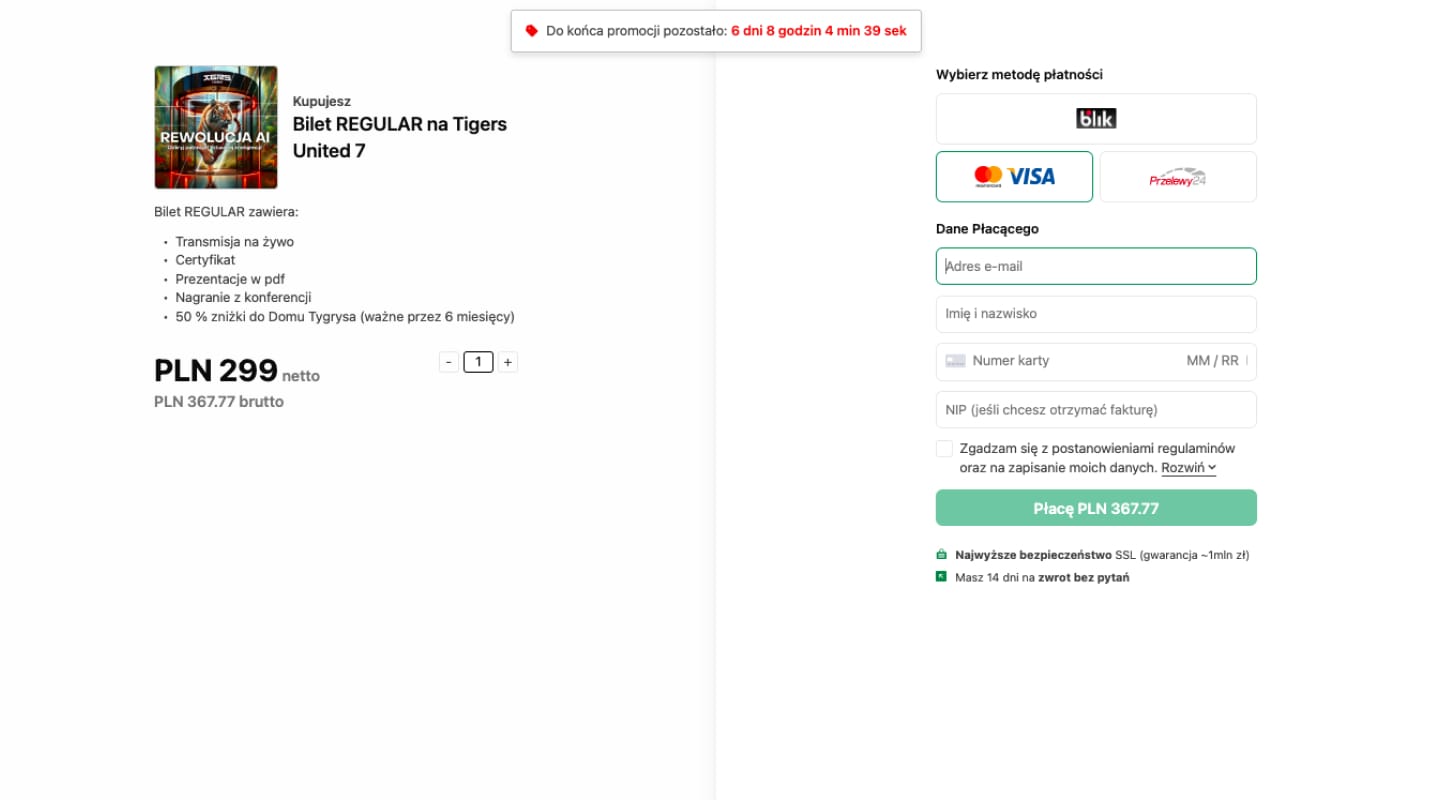Expand the terms with Rozwiń link
This screenshot has width=1440, height=800.
point(1188,468)
